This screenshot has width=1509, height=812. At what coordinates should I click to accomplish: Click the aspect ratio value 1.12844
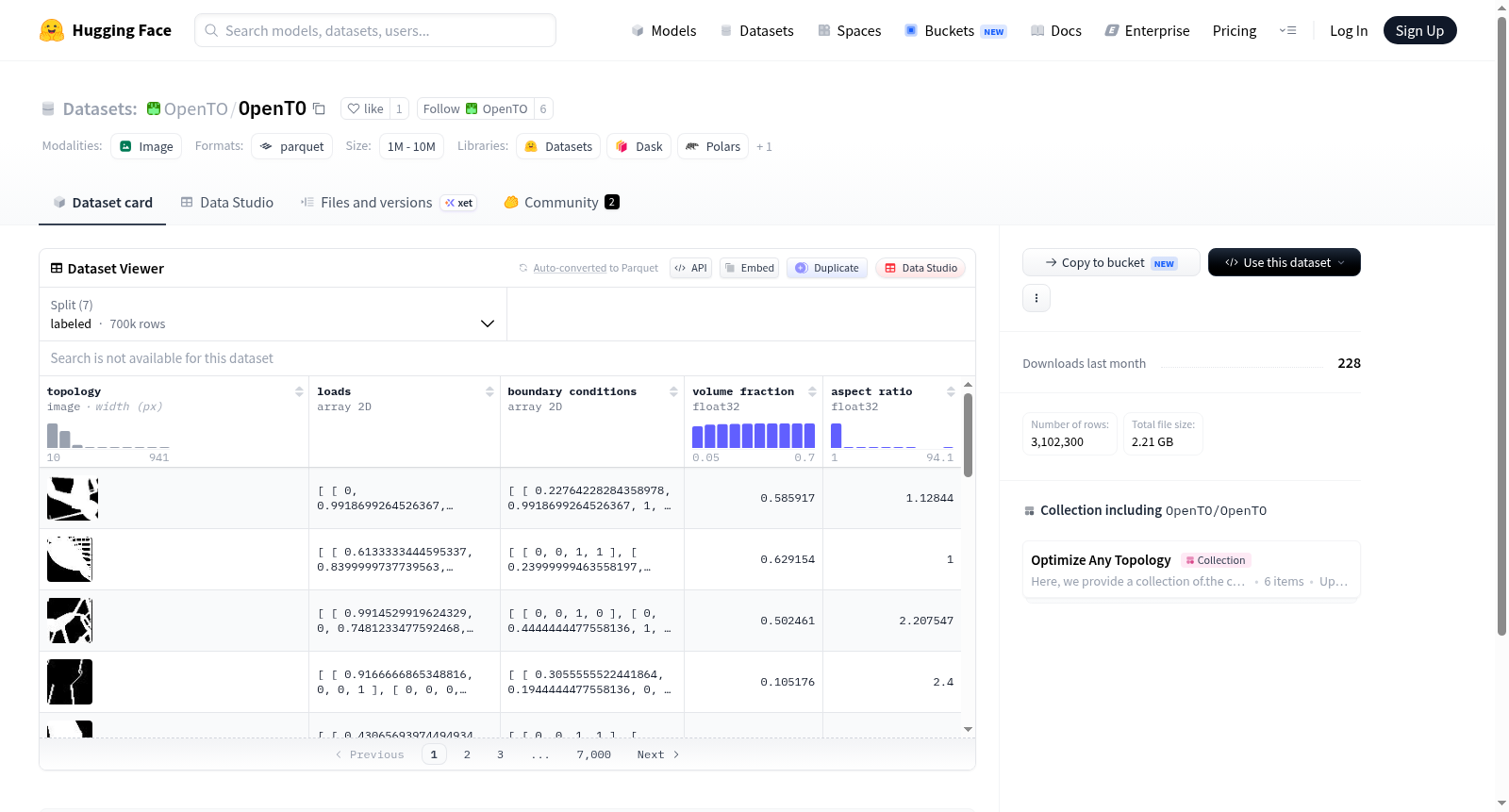coord(930,498)
